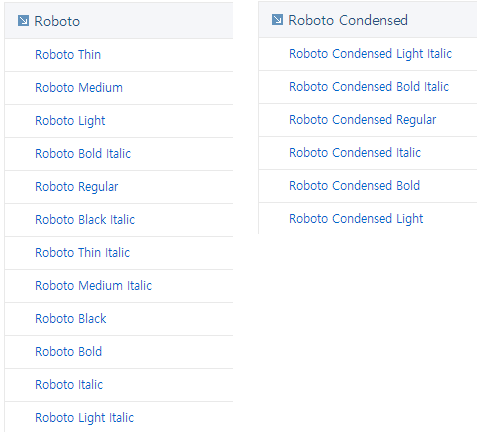Open Roboto Condensed Light Italic
478x433 pixels.
pos(370,54)
